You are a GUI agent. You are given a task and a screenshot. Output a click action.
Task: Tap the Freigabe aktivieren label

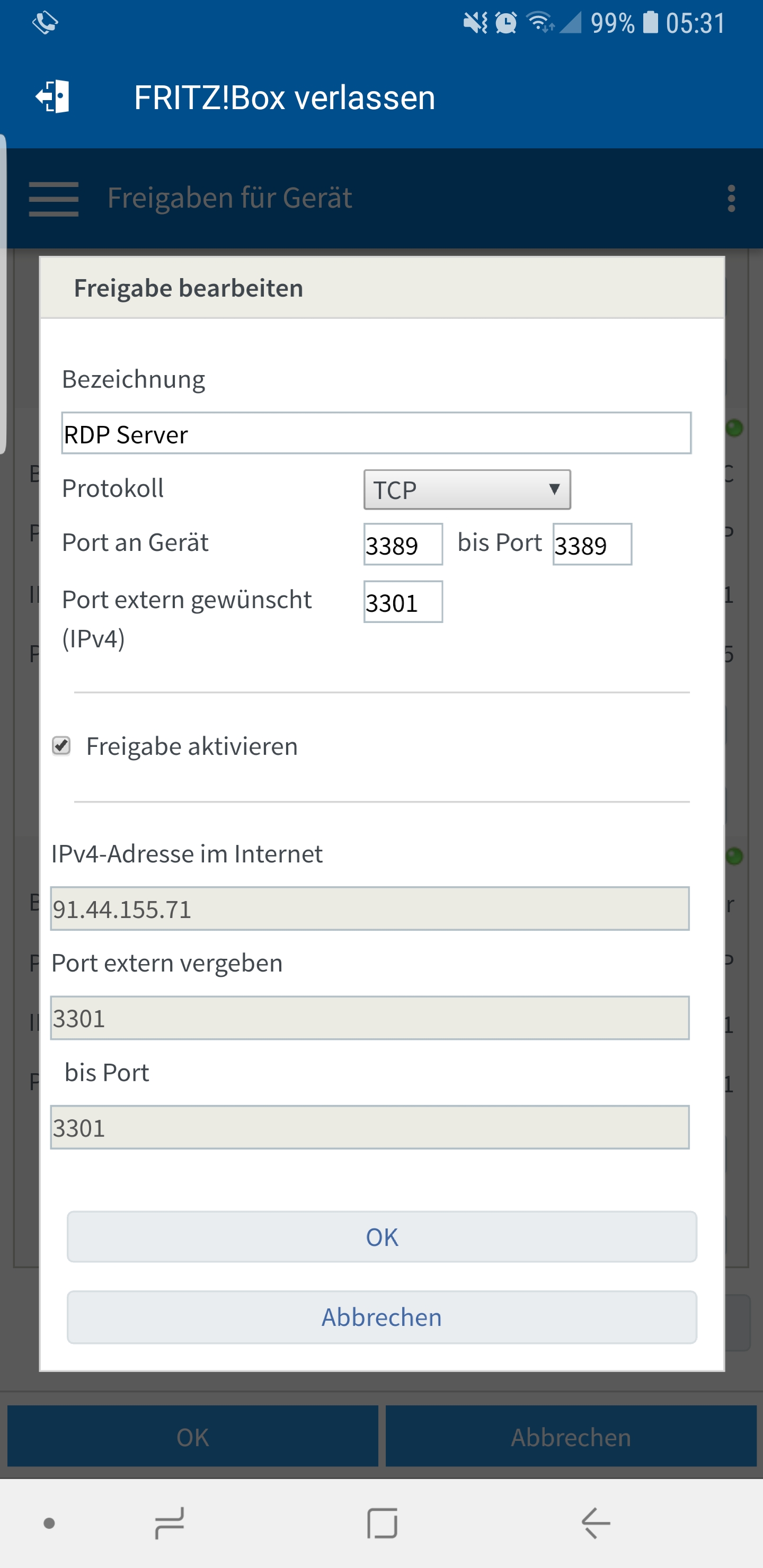point(192,746)
